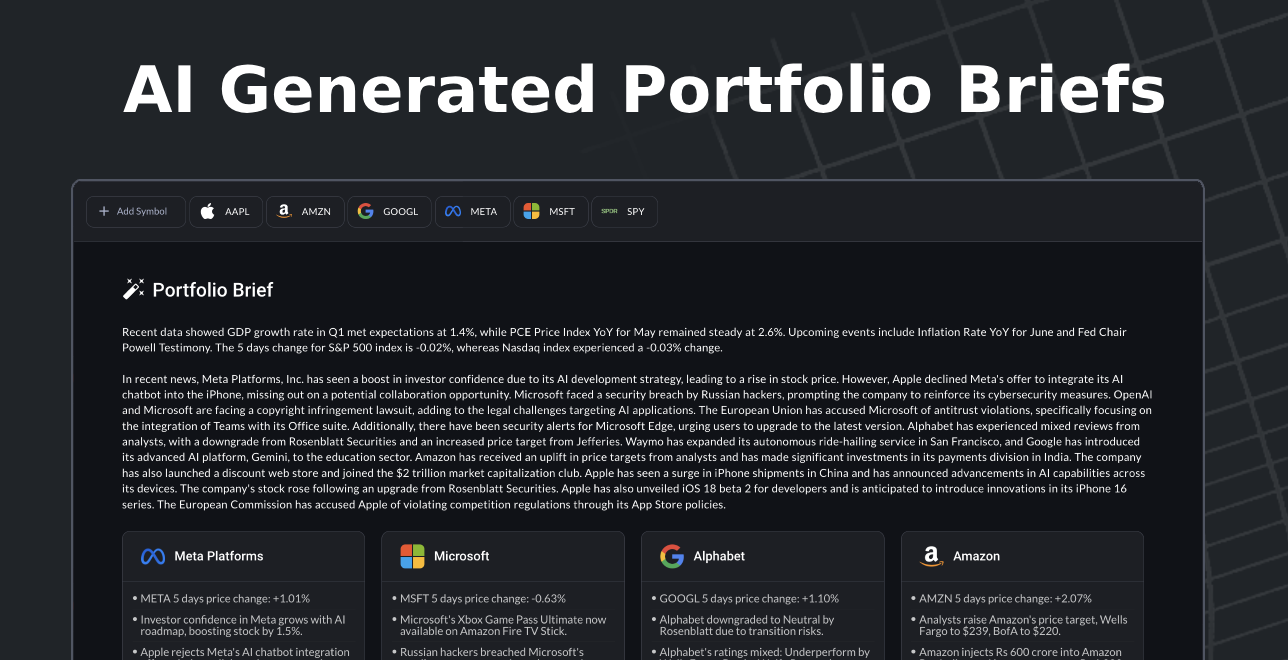
Task: Click the GDP growth rate summary paragraph
Action: pos(624,340)
